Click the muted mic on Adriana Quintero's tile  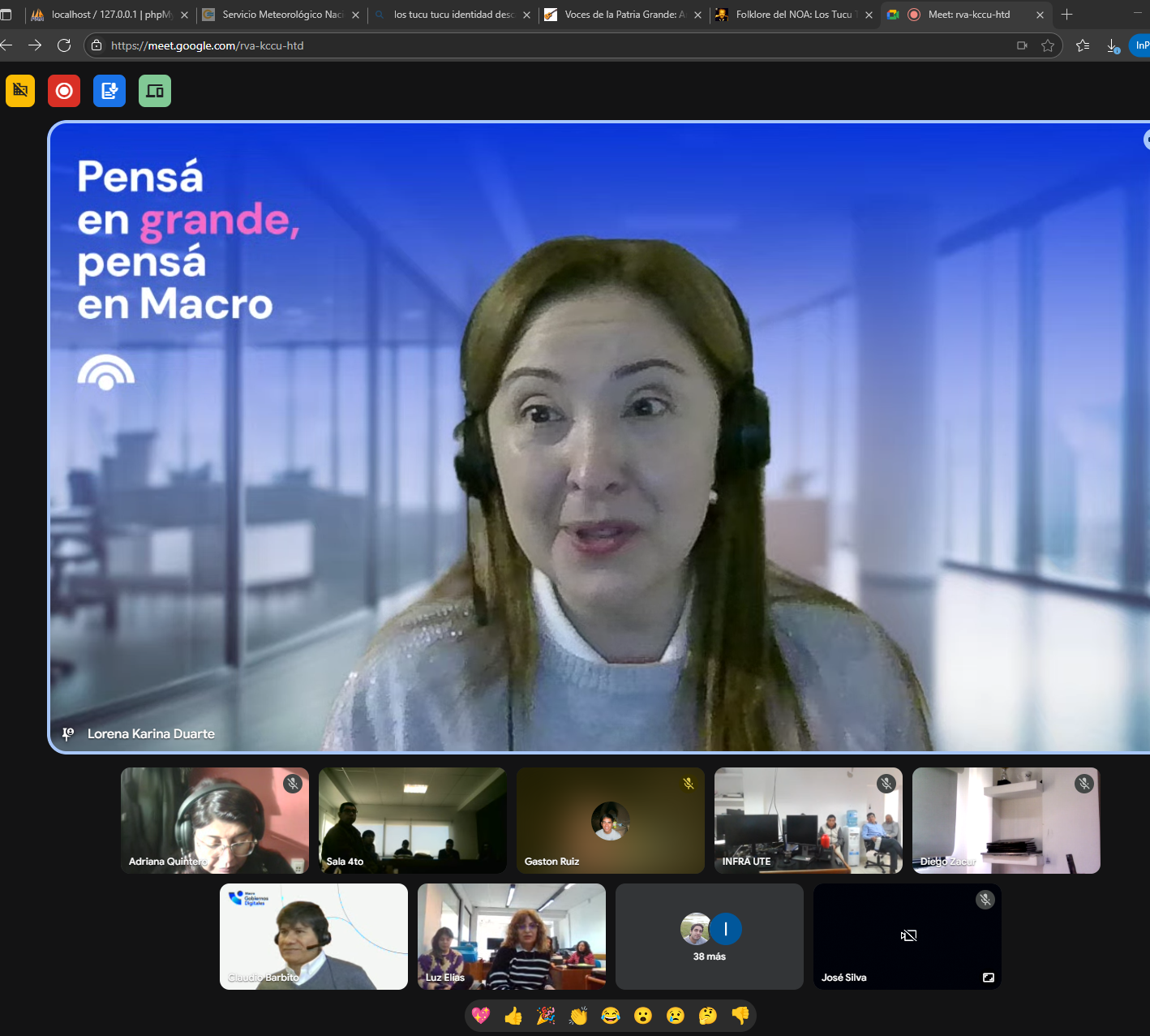(293, 784)
